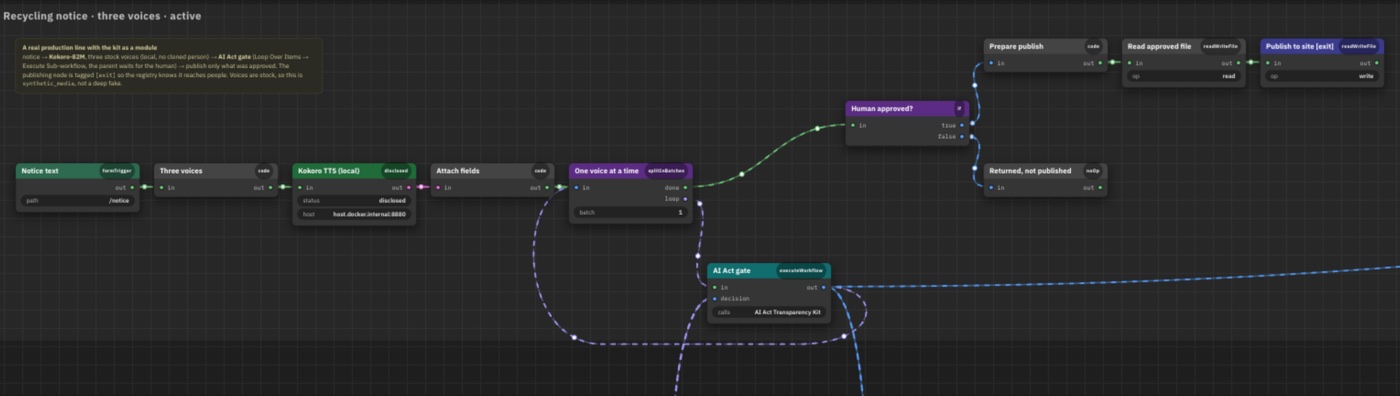Image resolution: width=1400 pixels, height=396 pixels.
Task: Click the out port of Three voices
Action: (x=270, y=187)
